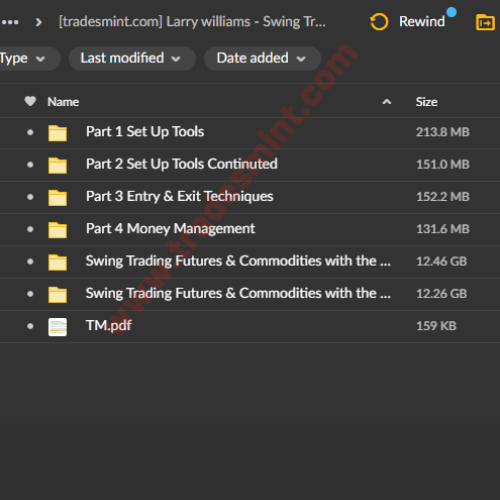The height and width of the screenshot is (500, 500).
Task: Sort by the Size column header
Action: tap(426, 102)
